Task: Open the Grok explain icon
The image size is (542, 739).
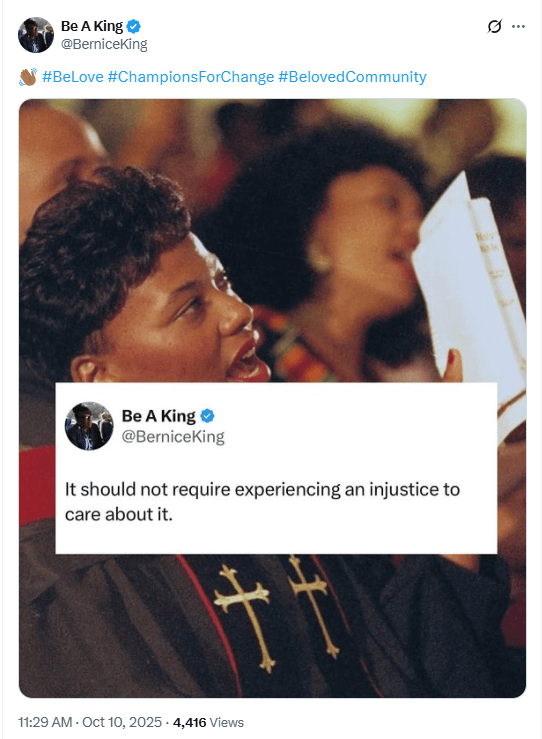Action: click(x=494, y=27)
